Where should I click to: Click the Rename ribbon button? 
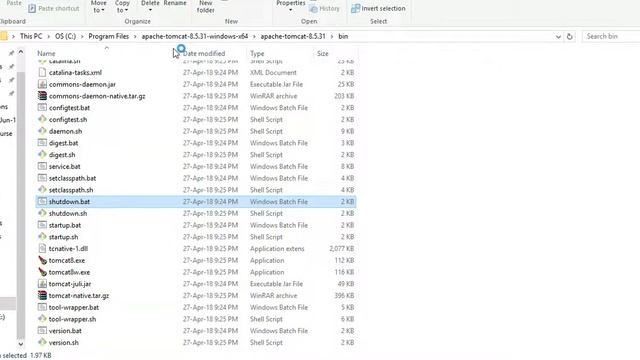pos(175,3)
